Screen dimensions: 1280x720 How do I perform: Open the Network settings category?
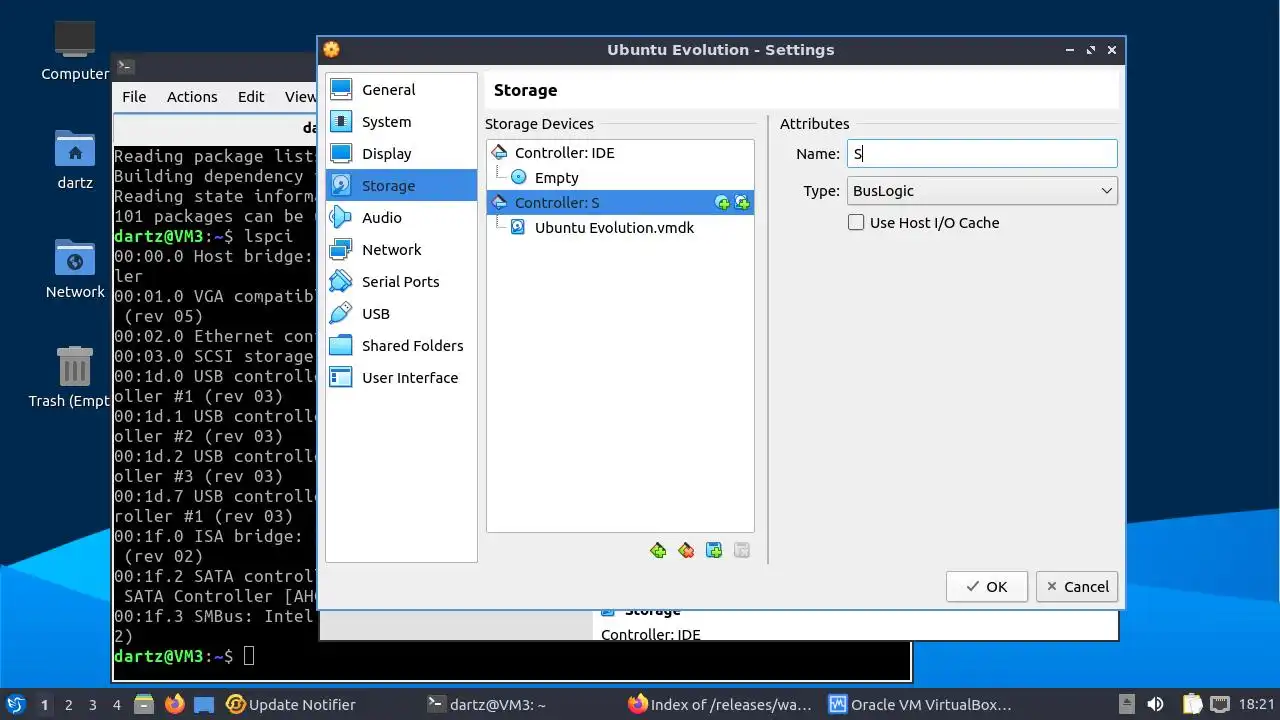(401, 250)
